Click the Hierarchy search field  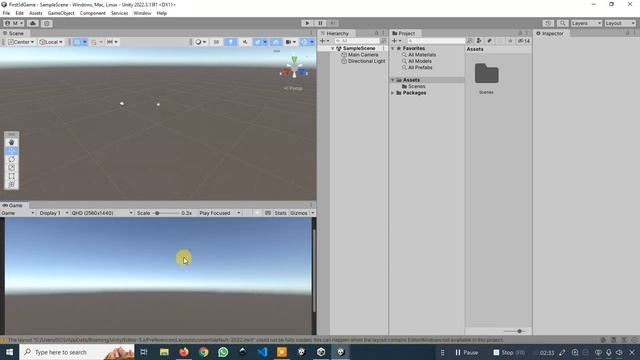coord(357,41)
